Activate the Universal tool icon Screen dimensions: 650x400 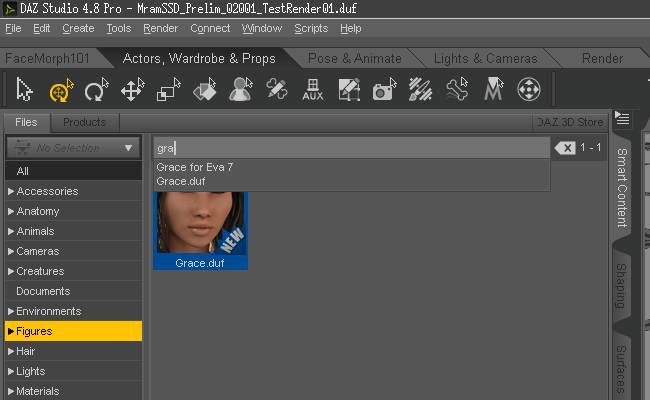(x=61, y=89)
